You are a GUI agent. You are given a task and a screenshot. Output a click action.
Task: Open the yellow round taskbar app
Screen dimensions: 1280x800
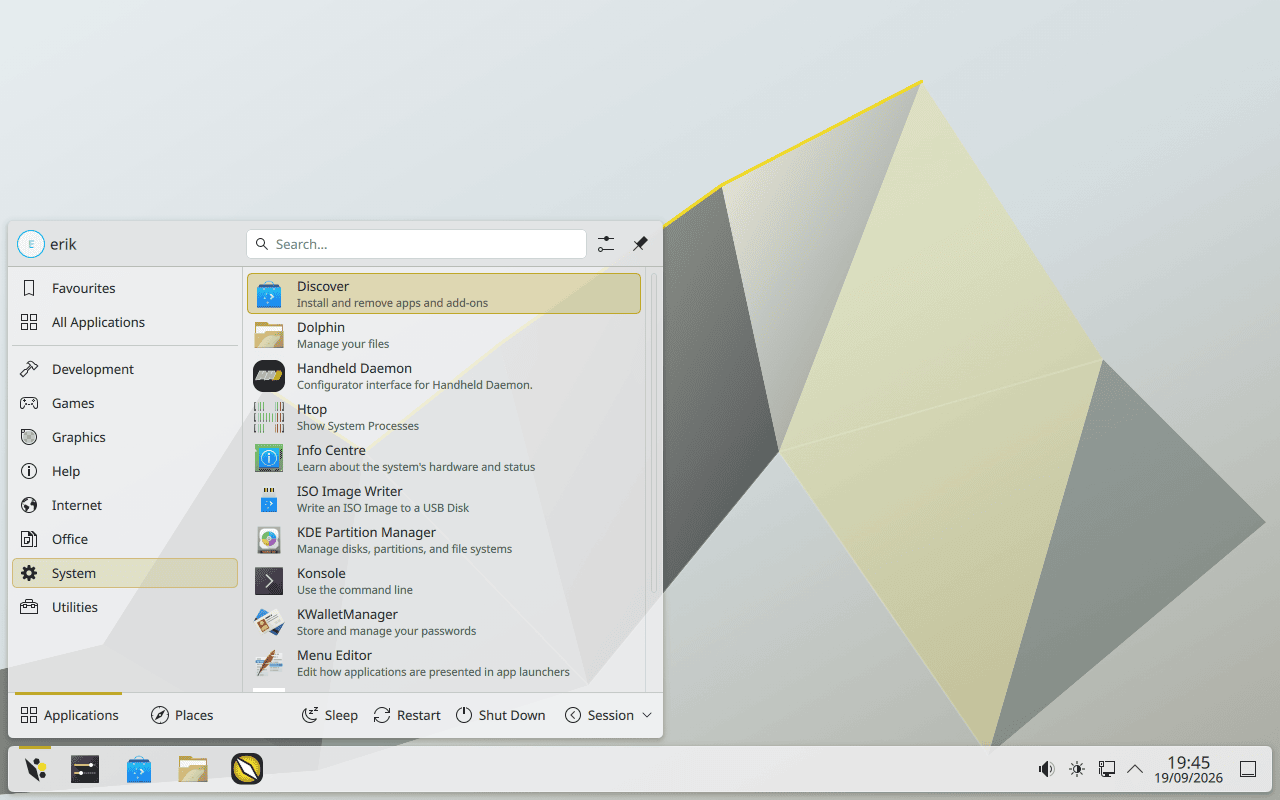pos(247,769)
